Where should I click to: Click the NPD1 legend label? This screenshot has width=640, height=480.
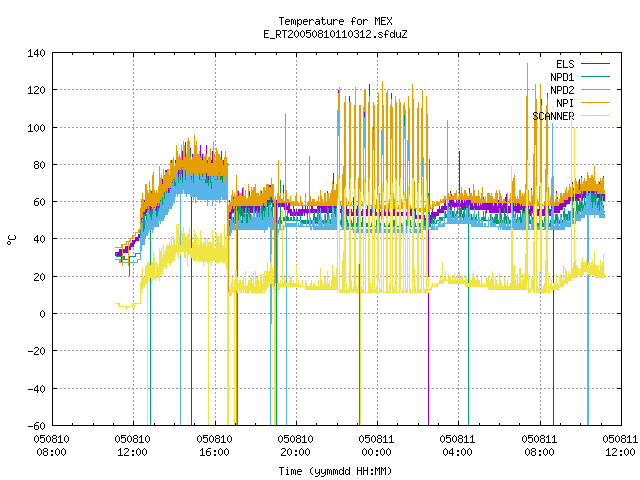tap(562, 77)
